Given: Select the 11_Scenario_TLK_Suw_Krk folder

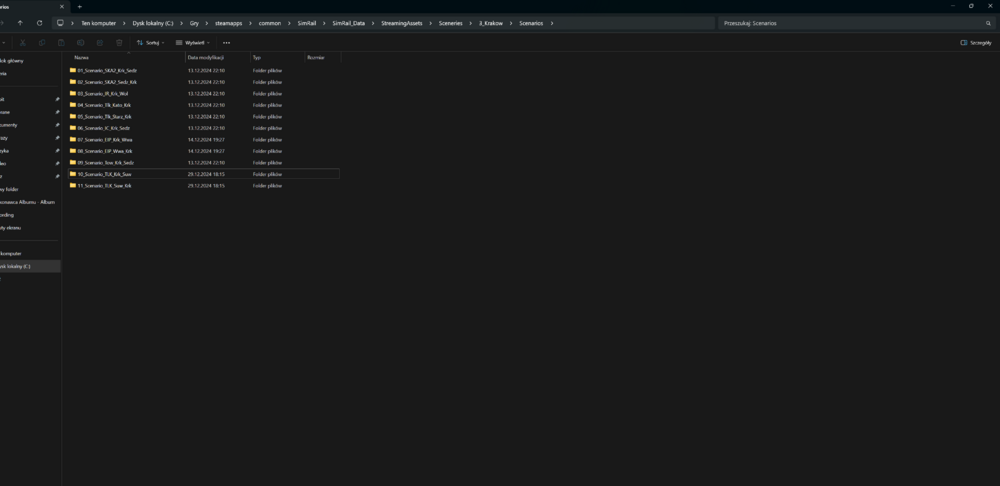Looking at the screenshot, I should coord(104,186).
